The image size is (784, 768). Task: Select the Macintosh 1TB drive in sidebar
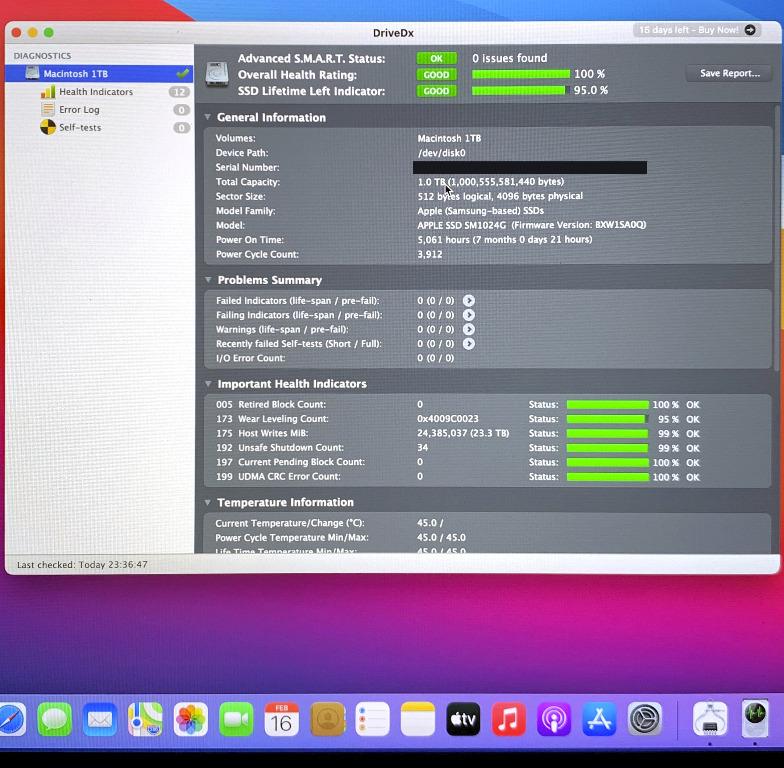(99, 74)
